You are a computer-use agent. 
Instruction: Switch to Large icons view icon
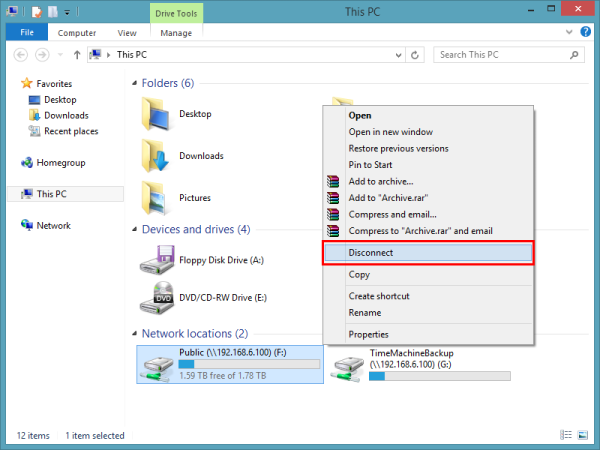[x=583, y=435]
